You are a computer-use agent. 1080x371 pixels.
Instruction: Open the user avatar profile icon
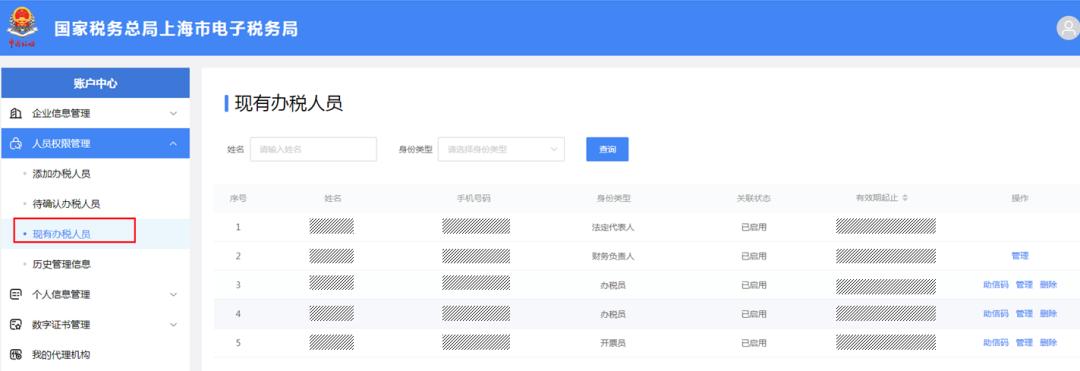(1069, 28)
